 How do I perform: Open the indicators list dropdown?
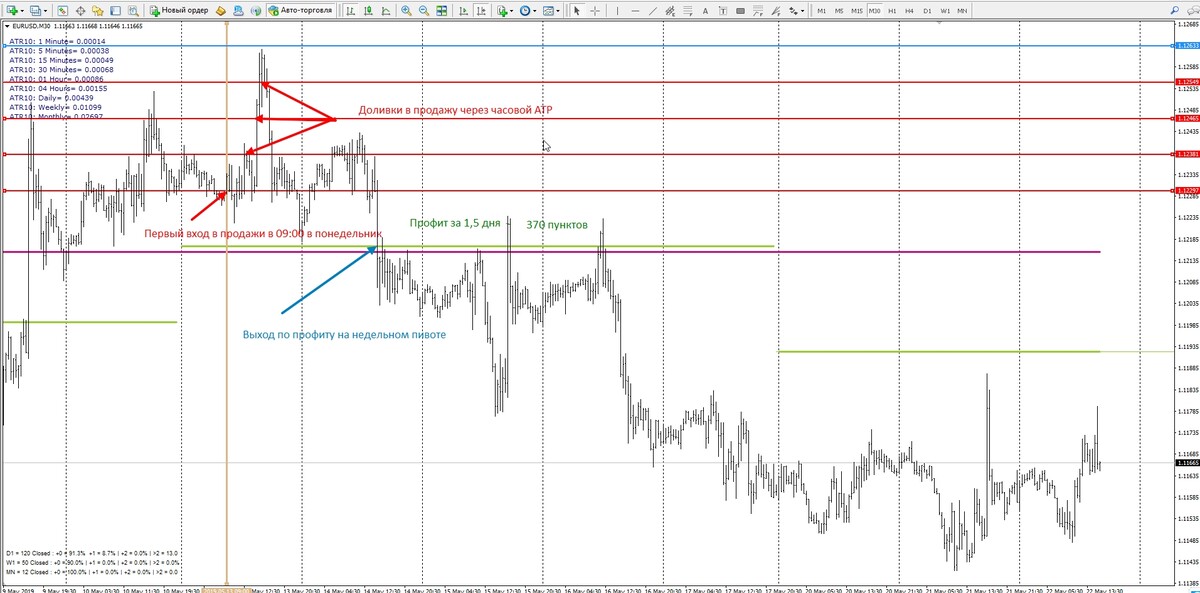(512, 10)
